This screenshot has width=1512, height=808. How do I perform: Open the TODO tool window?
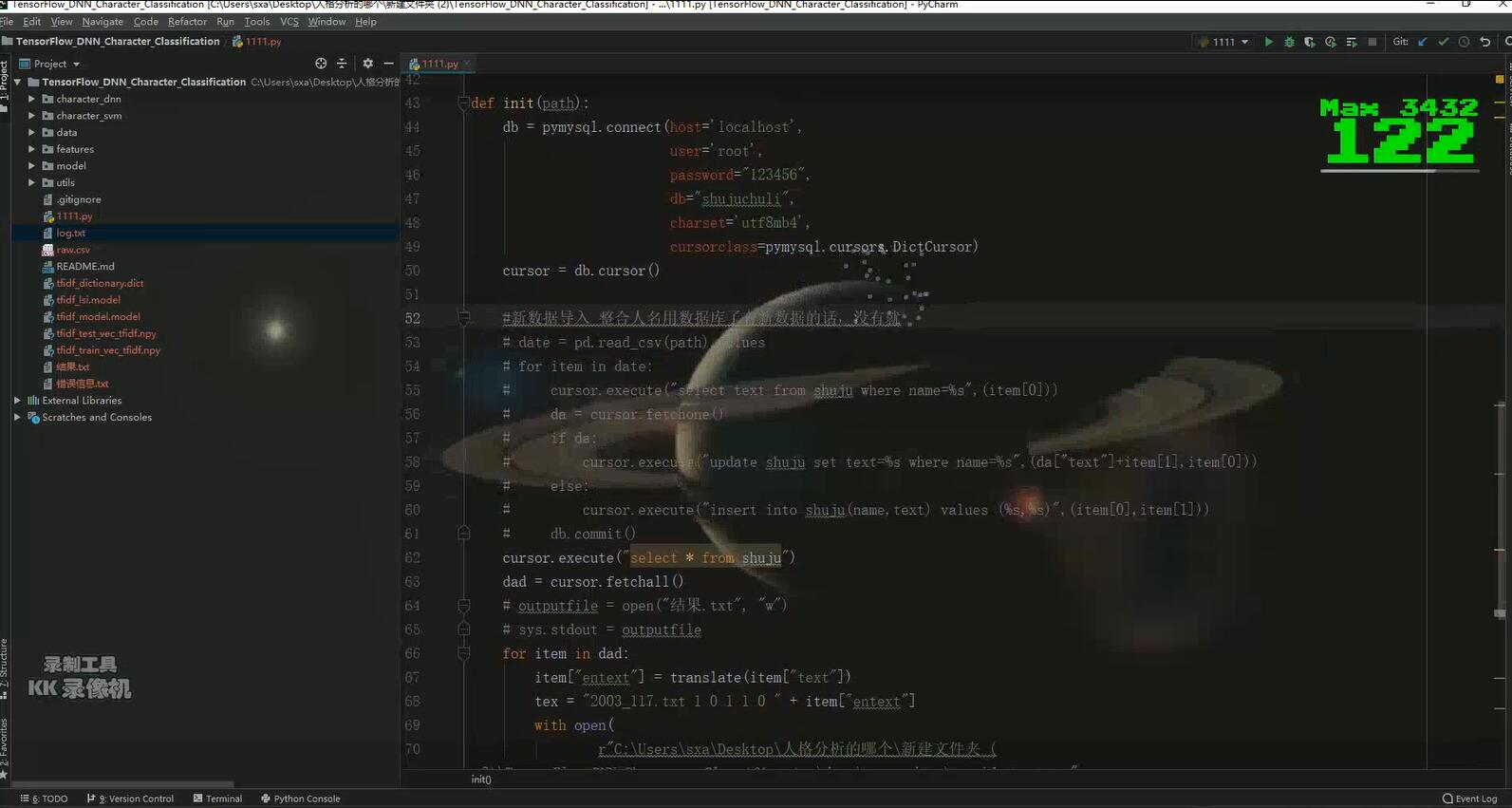pos(45,799)
